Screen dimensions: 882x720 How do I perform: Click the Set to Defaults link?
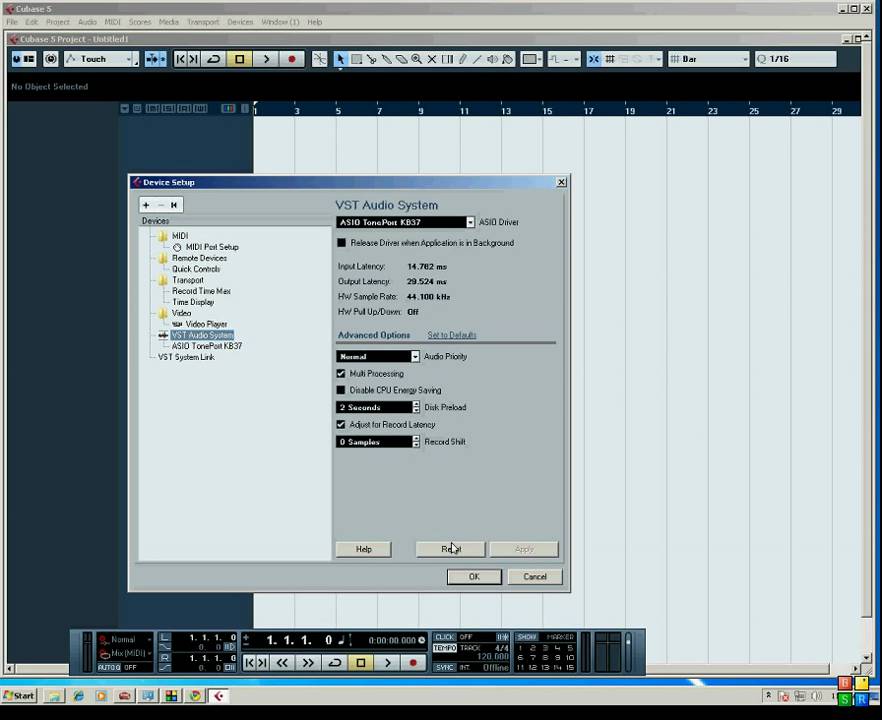(x=452, y=335)
